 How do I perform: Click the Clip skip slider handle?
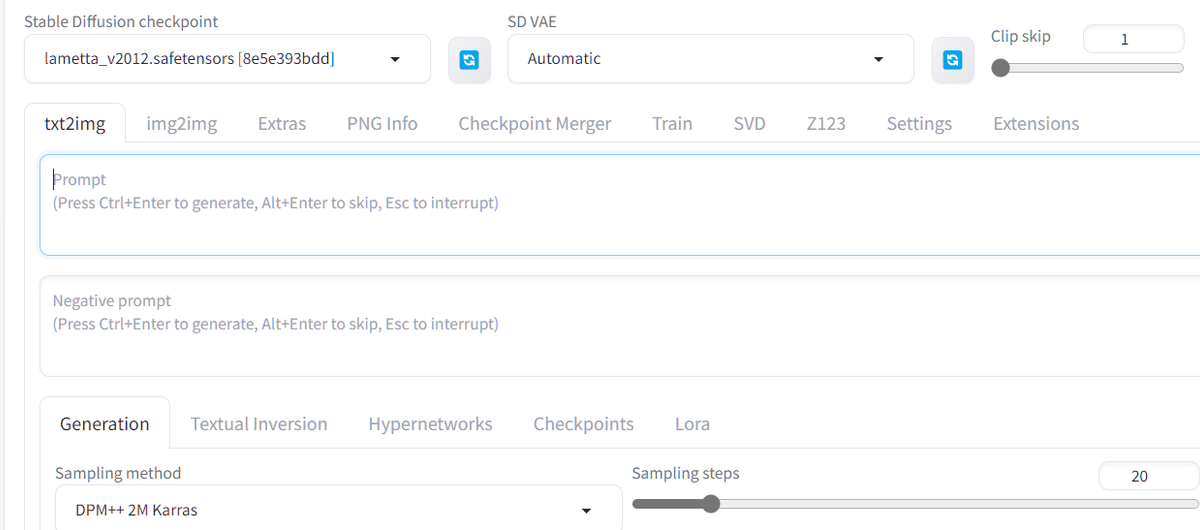(x=1001, y=68)
